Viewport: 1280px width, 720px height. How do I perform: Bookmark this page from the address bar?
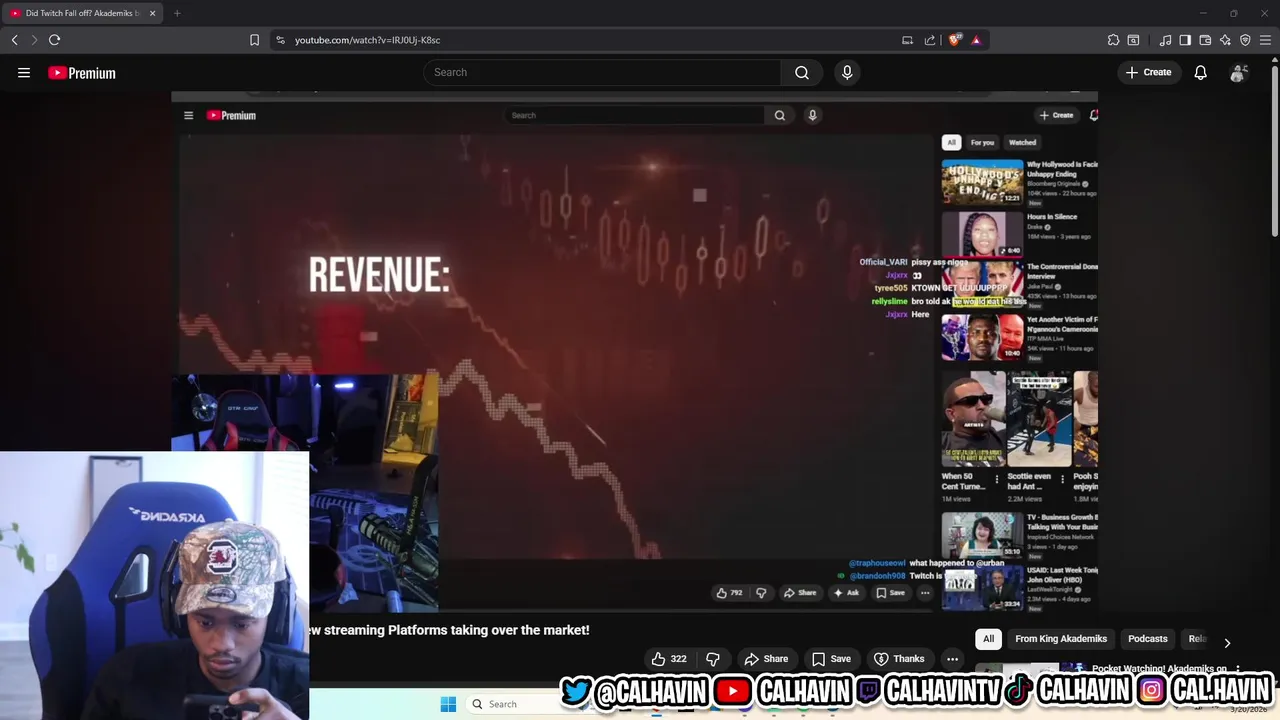tap(254, 40)
